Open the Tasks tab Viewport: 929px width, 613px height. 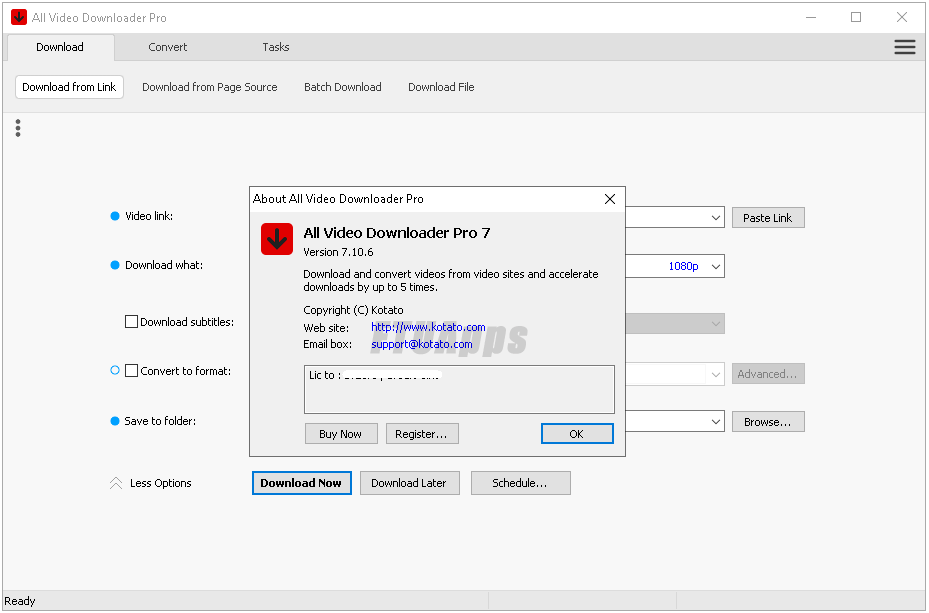(x=276, y=47)
